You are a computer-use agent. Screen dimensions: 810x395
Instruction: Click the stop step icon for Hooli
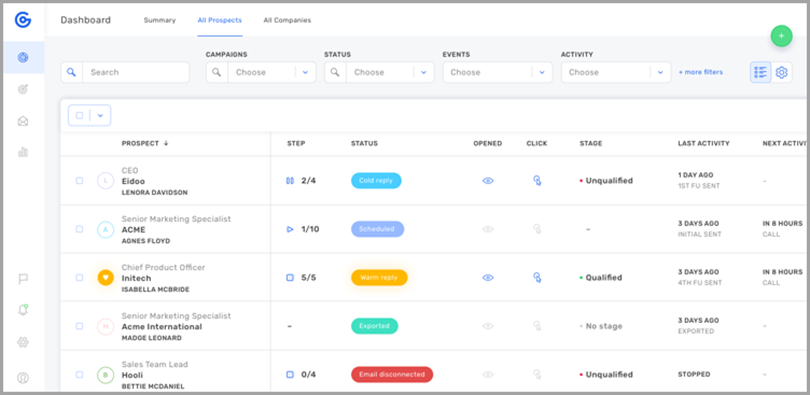290,374
